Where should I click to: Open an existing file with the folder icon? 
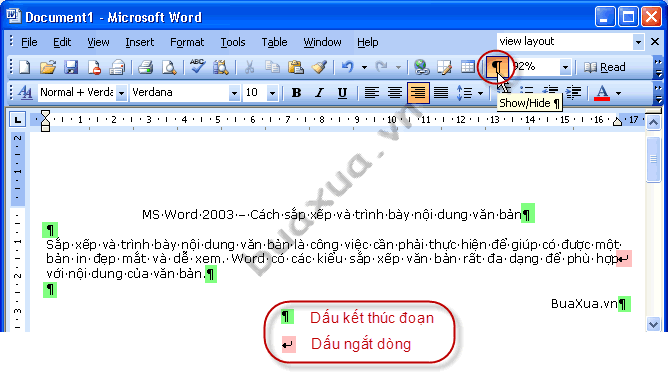(x=48, y=67)
